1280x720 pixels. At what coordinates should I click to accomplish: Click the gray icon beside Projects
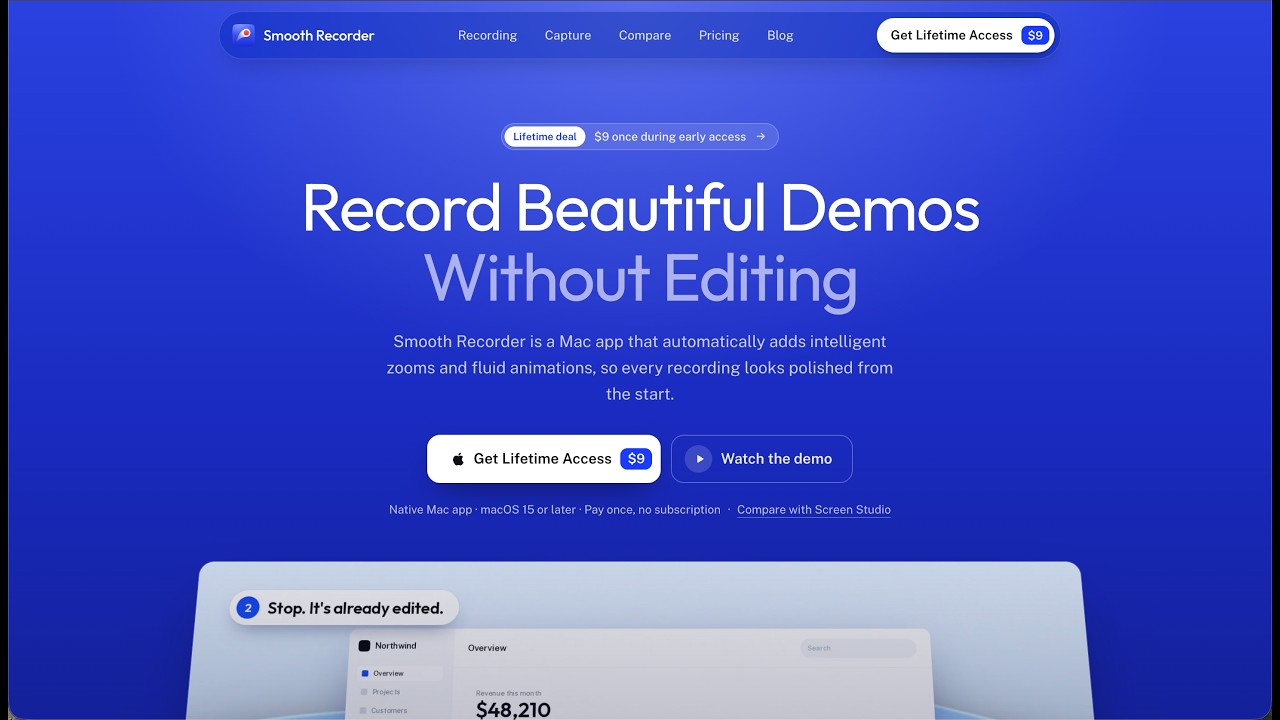tap(364, 692)
